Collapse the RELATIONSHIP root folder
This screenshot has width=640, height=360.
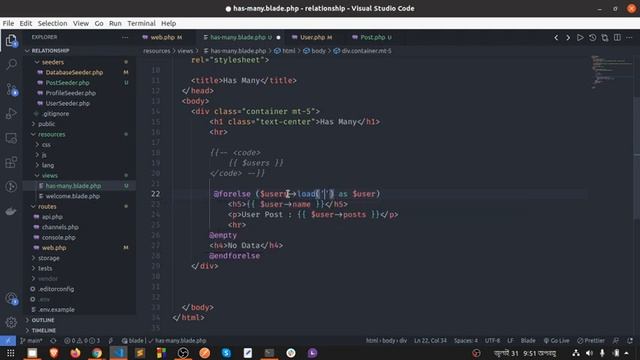click(50, 51)
